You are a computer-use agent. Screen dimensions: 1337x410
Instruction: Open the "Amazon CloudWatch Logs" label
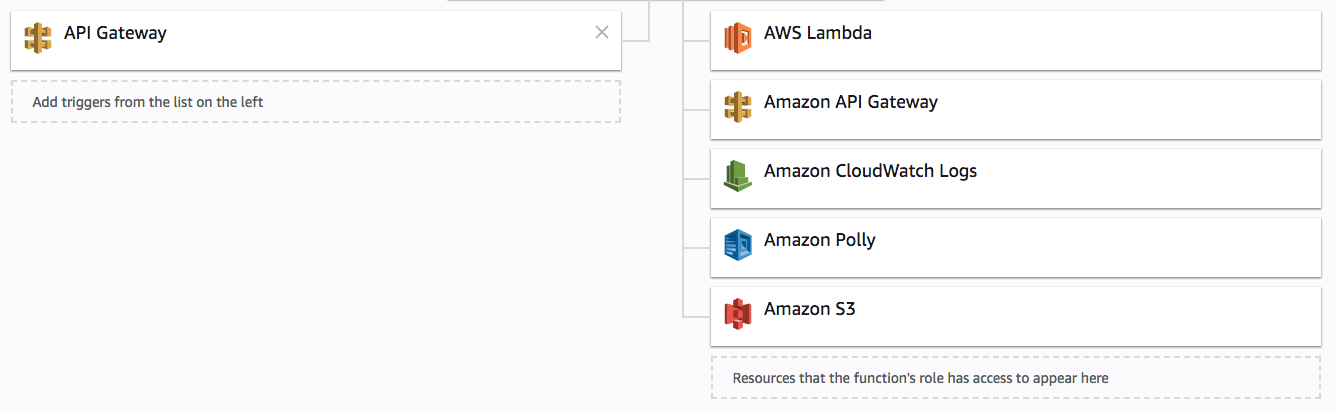[870, 171]
